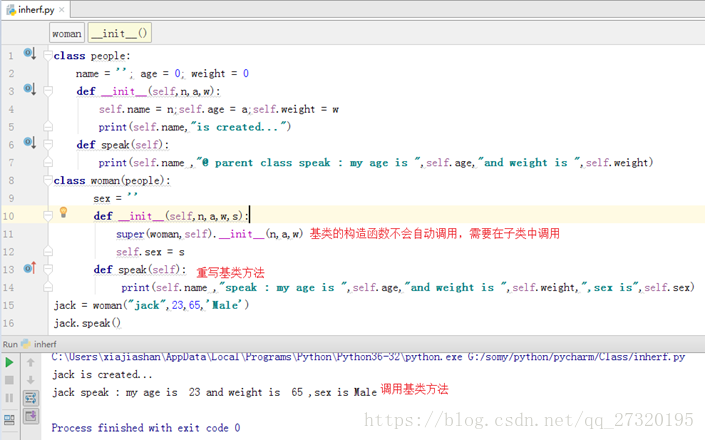
Task: Click line number 8 in gutter
Action: (x=11, y=181)
